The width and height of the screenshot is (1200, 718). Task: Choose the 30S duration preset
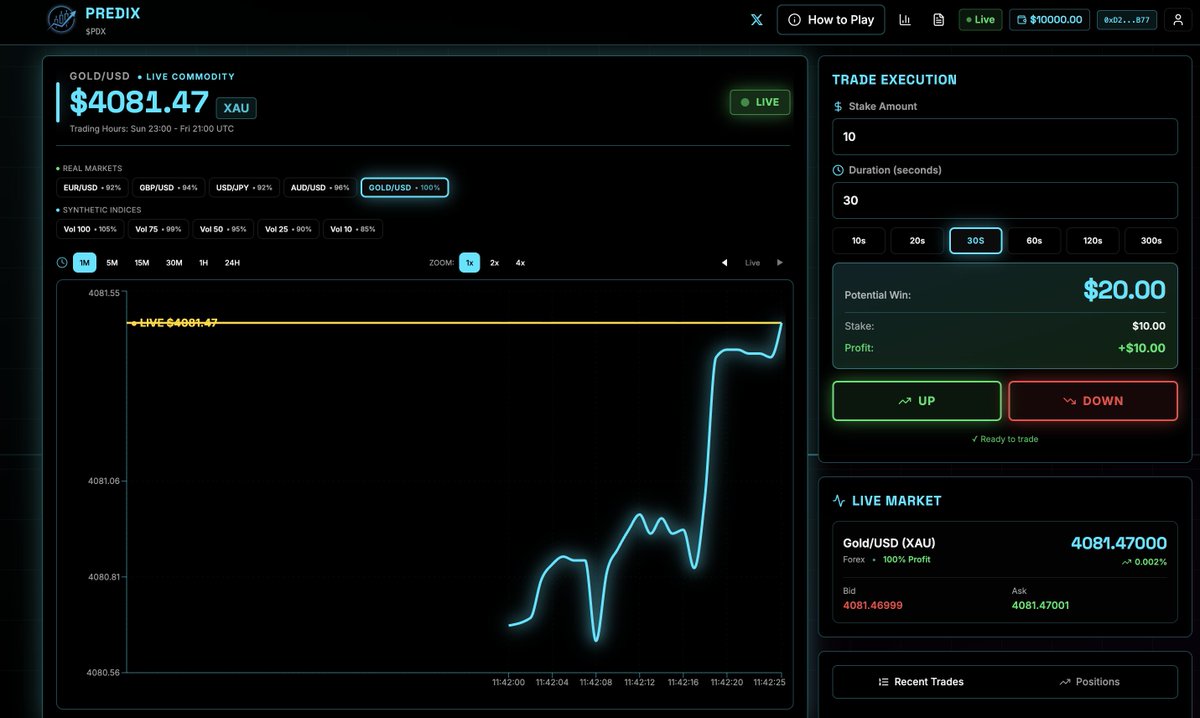(x=976, y=241)
